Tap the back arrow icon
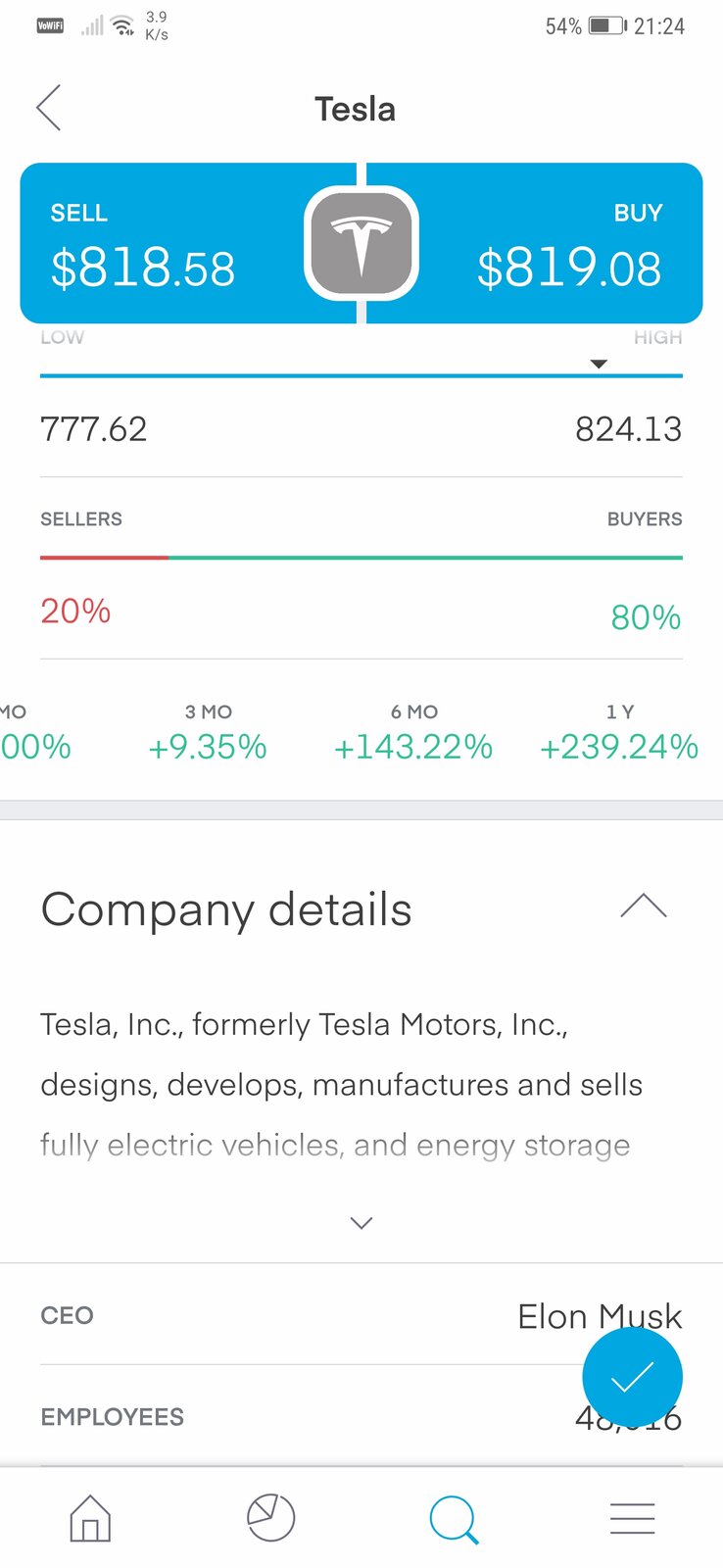 [x=49, y=108]
